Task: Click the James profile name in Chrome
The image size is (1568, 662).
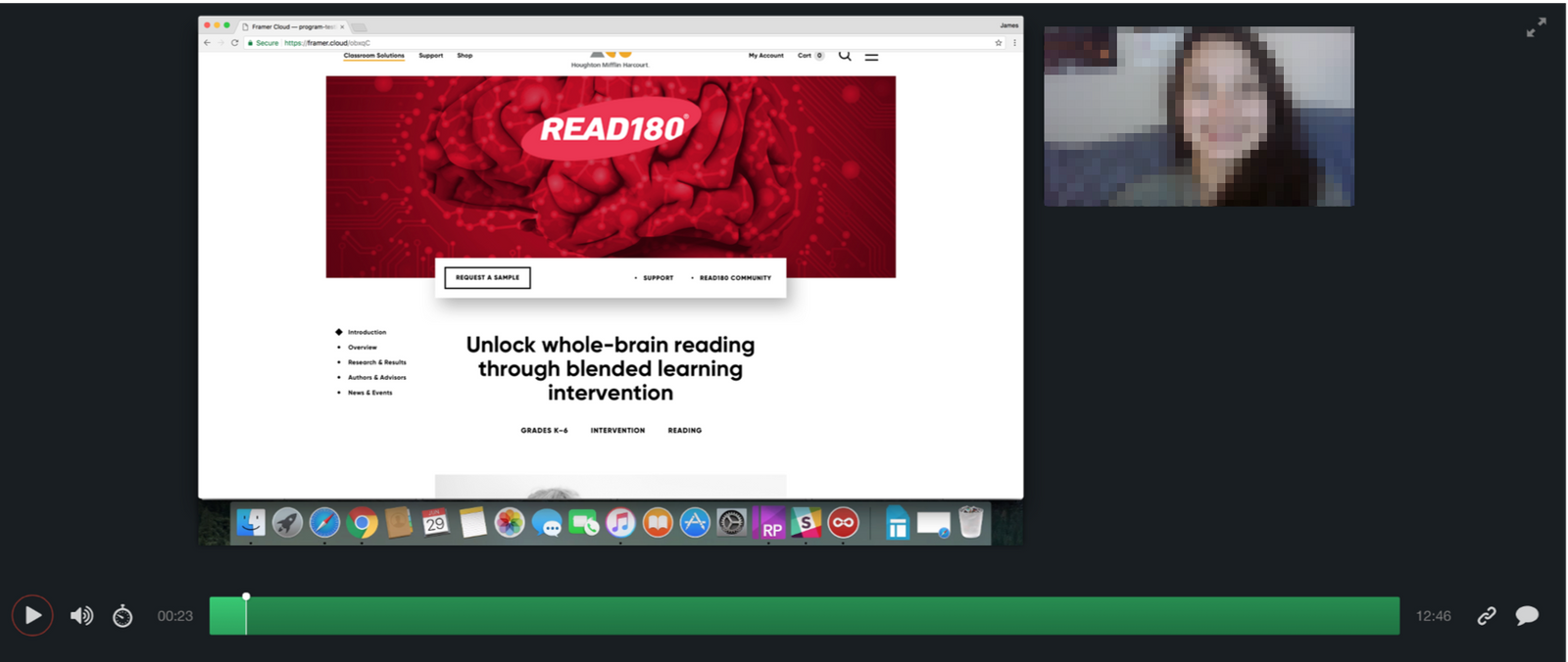Action: pos(1009,25)
